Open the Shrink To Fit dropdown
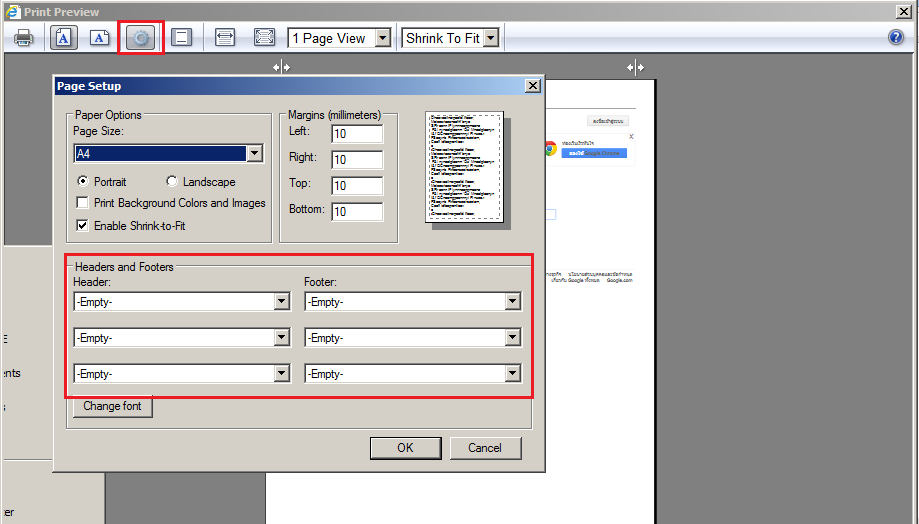The width and height of the screenshot is (919, 524). (x=491, y=38)
